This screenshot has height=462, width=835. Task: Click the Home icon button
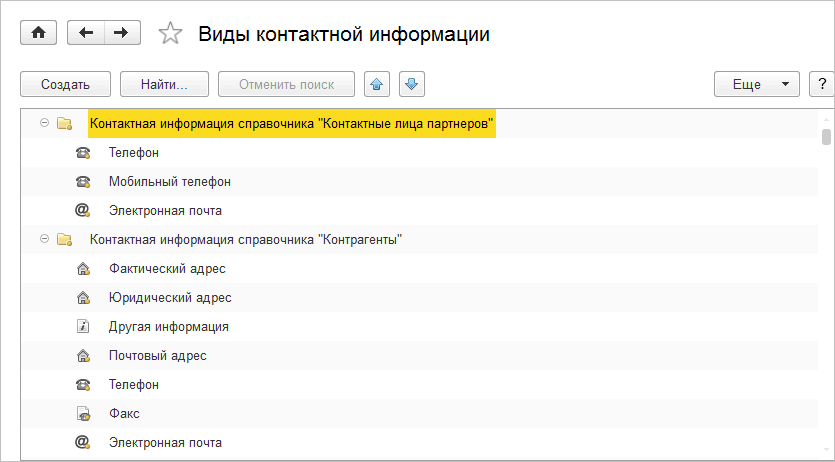coord(39,33)
